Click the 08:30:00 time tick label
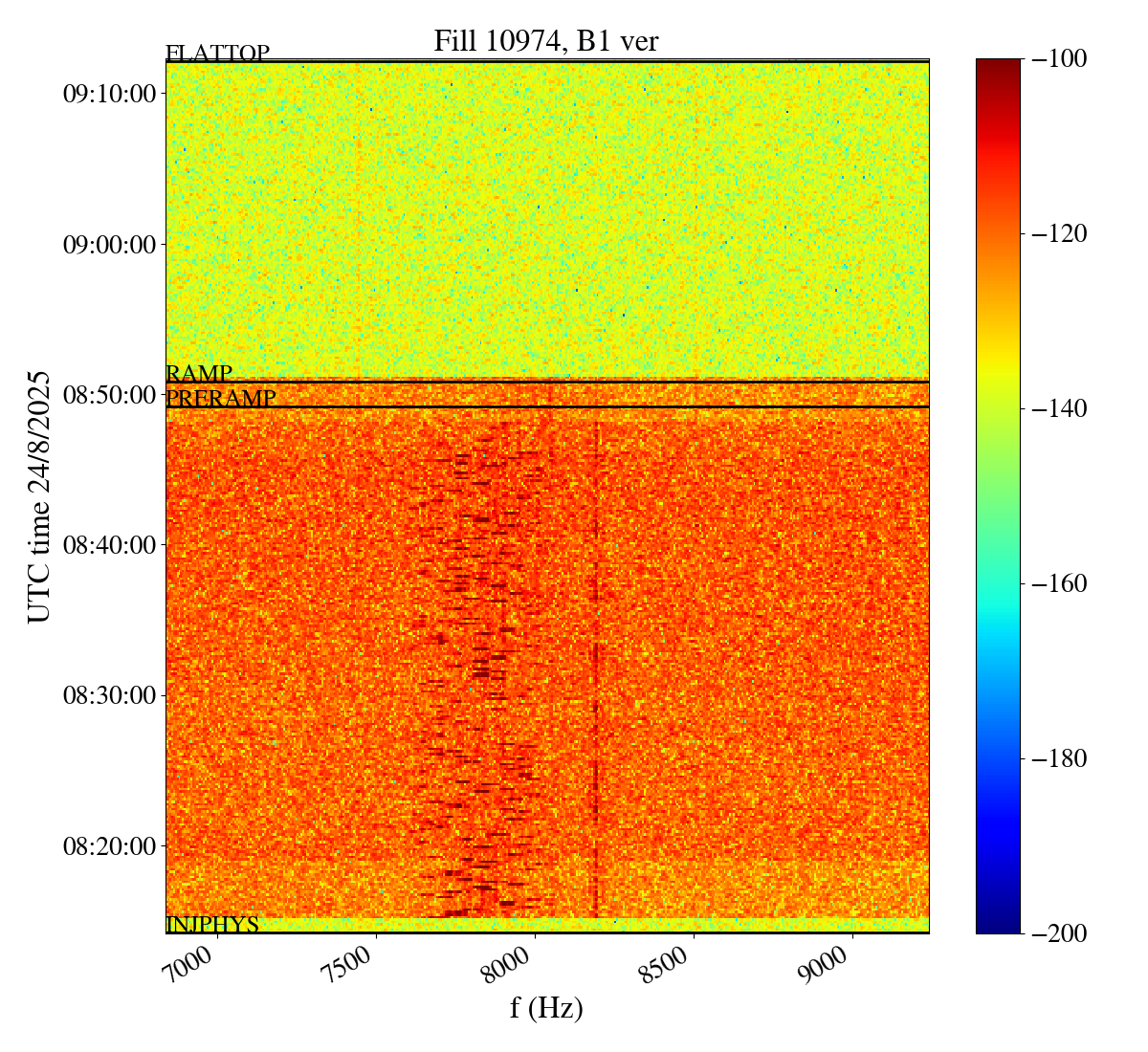This screenshot has width=1148, height=1052. [x=109, y=695]
